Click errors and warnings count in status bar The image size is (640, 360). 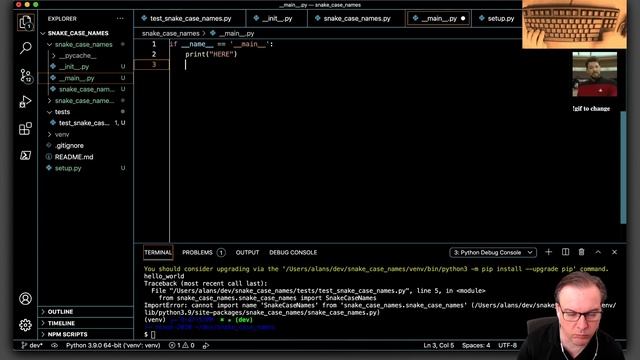(182, 345)
